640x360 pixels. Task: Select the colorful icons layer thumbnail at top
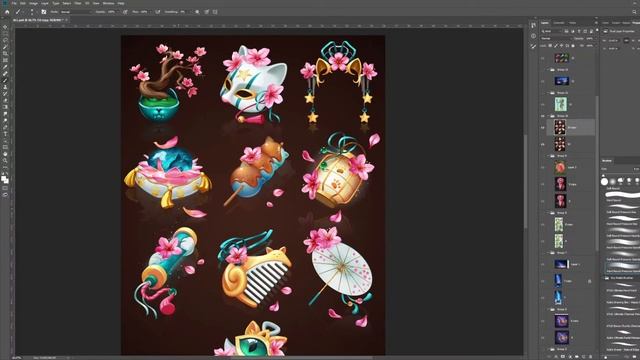561,58
